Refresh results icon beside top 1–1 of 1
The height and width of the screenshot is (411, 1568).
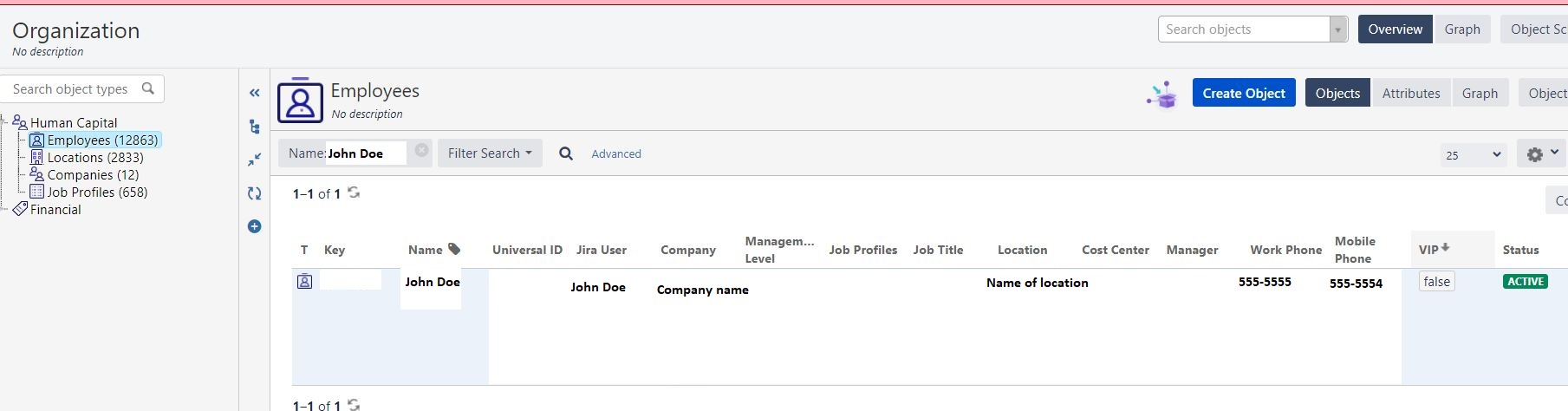click(354, 192)
